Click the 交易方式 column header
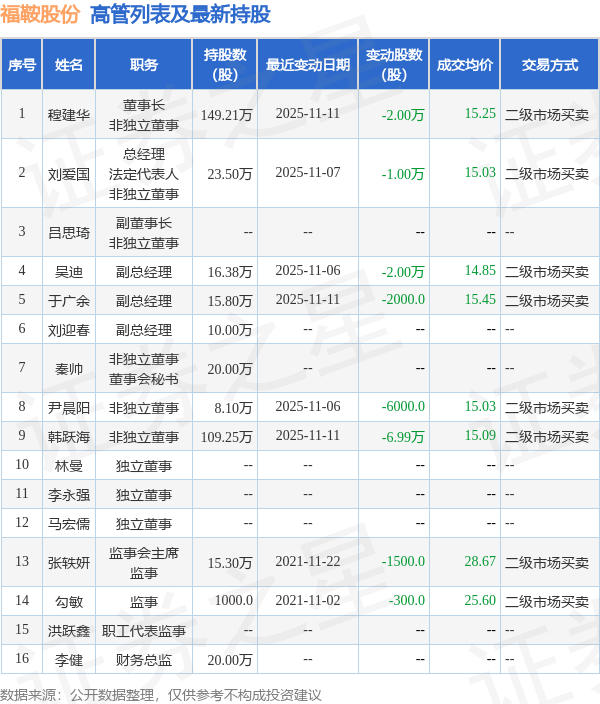The image size is (600, 704). pyautogui.click(x=550, y=65)
